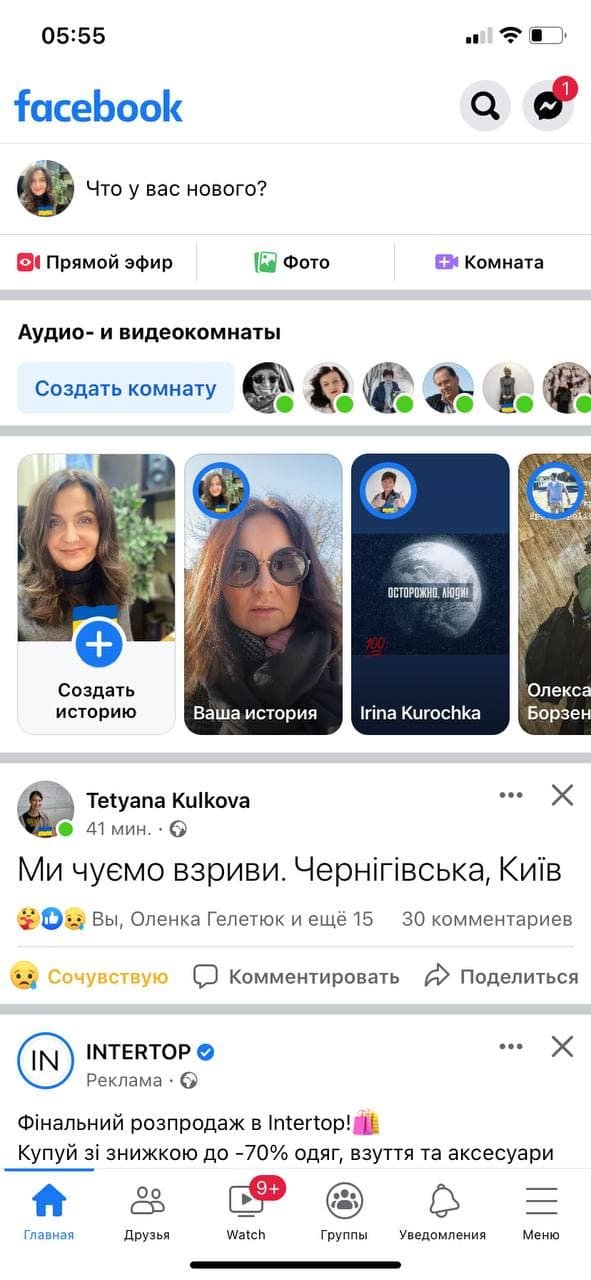Open the Меню hamburger tab
The width and height of the screenshot is (591, 1280).
541,1211
